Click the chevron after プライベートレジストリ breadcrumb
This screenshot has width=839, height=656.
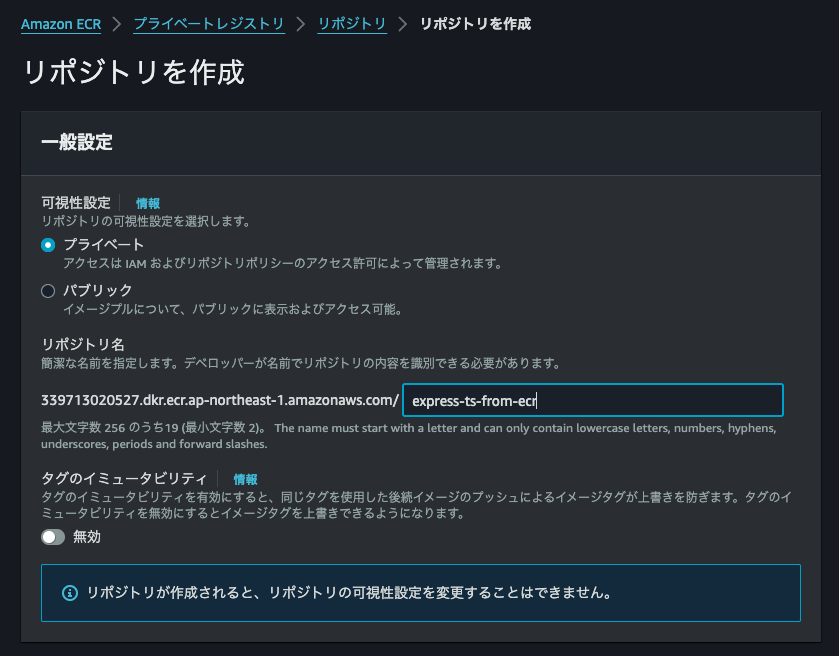pos(301,23)
